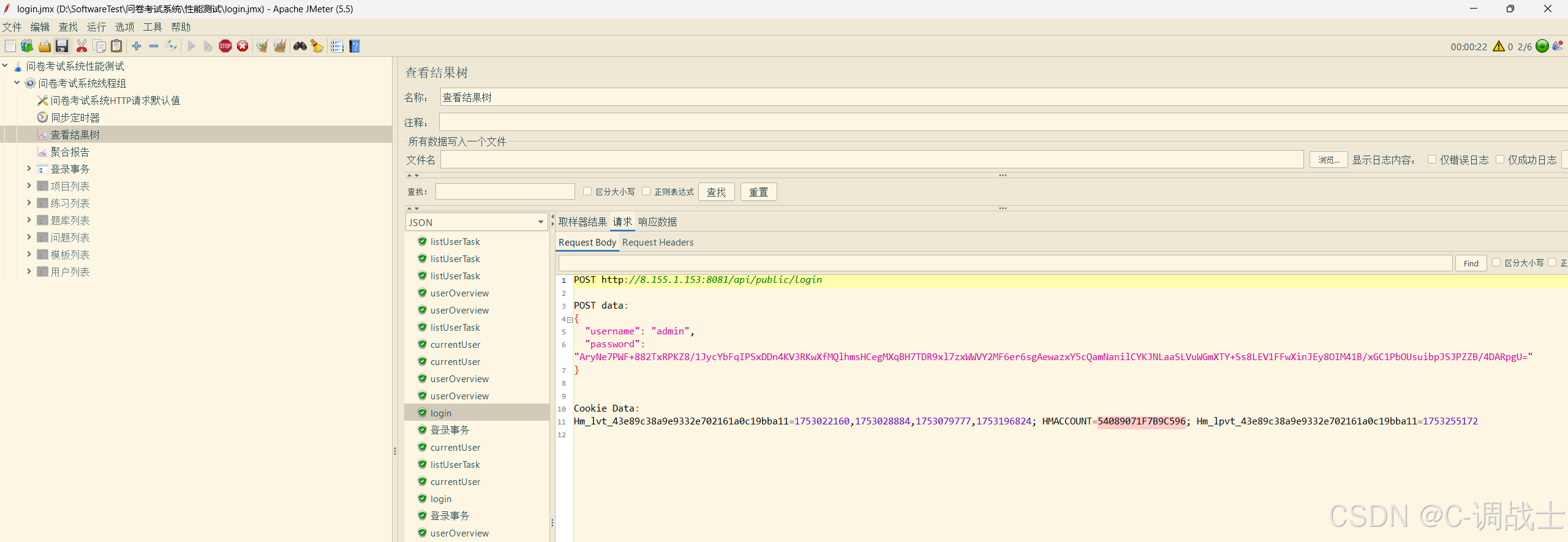1568x542 pixels.
Task: Click the Request Body tab
Action: pyautogui.click(x=587, y=243)
